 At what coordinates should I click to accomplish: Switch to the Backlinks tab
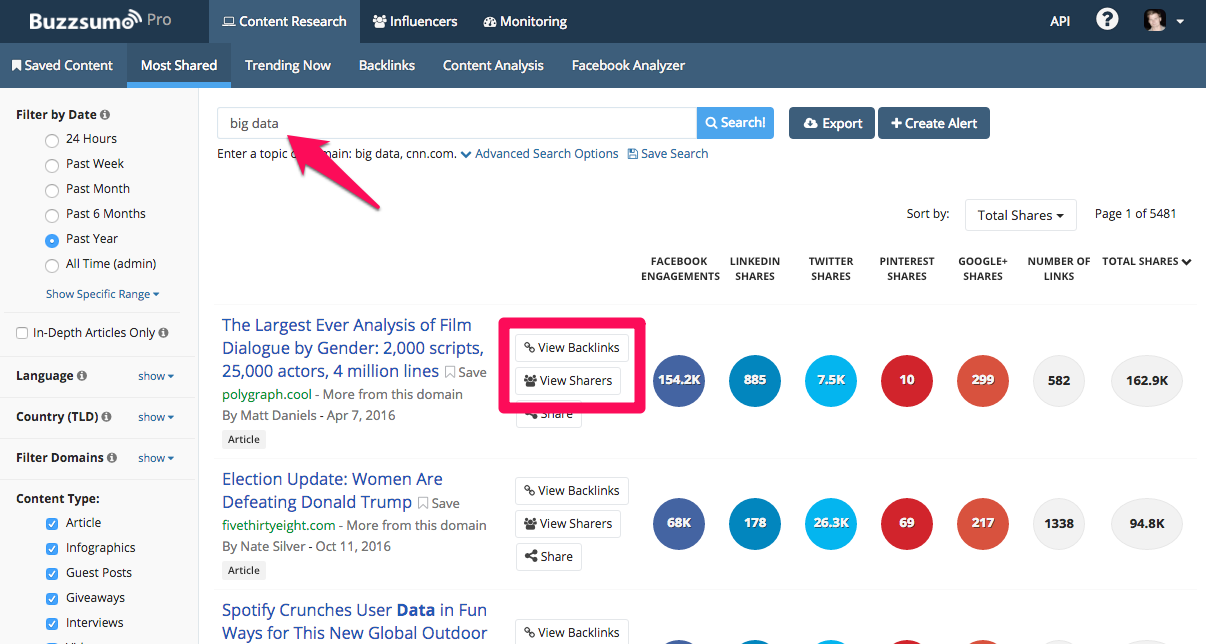tap(387, 65)
